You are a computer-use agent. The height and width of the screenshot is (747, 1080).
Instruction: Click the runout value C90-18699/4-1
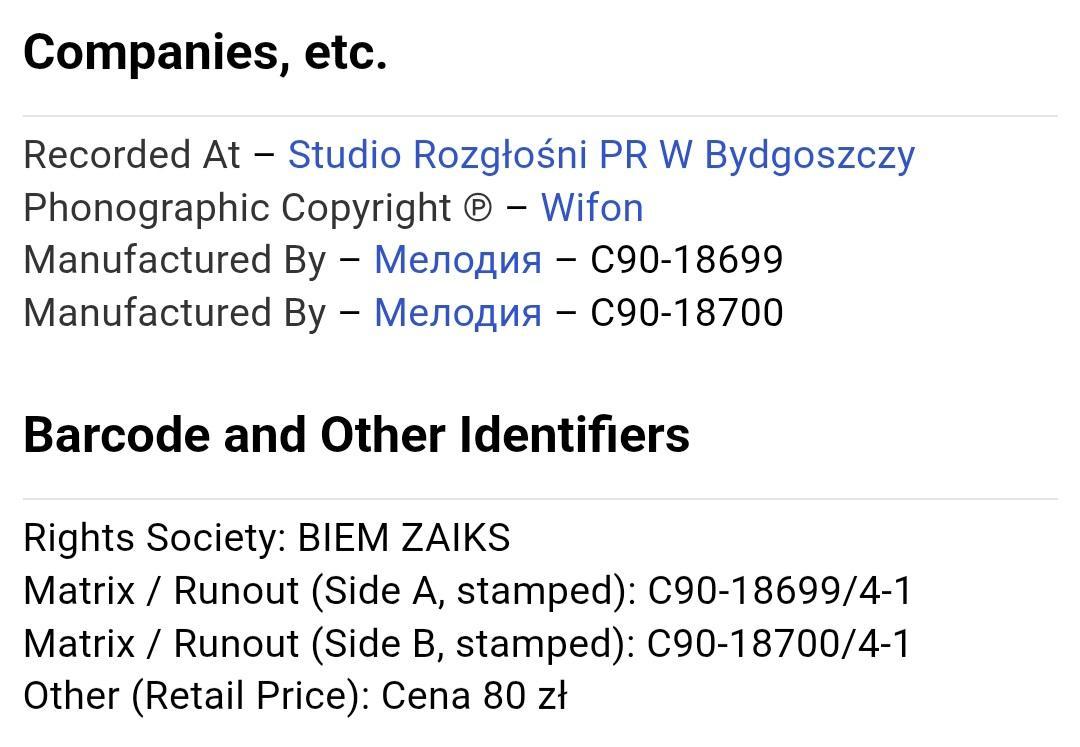pos(780,591)
